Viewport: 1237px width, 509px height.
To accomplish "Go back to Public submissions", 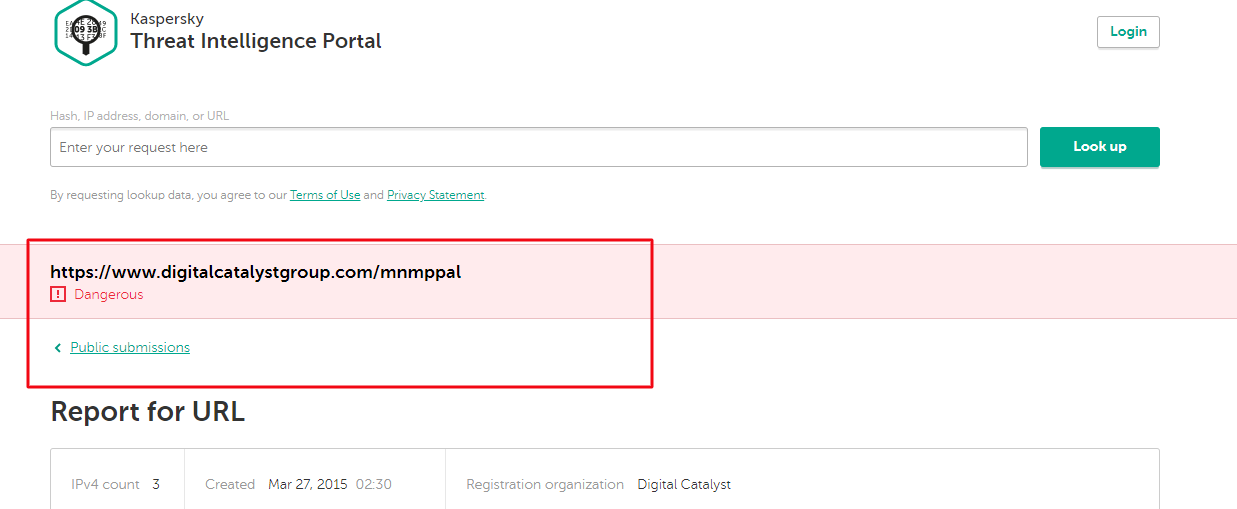I will pos(130,348).
